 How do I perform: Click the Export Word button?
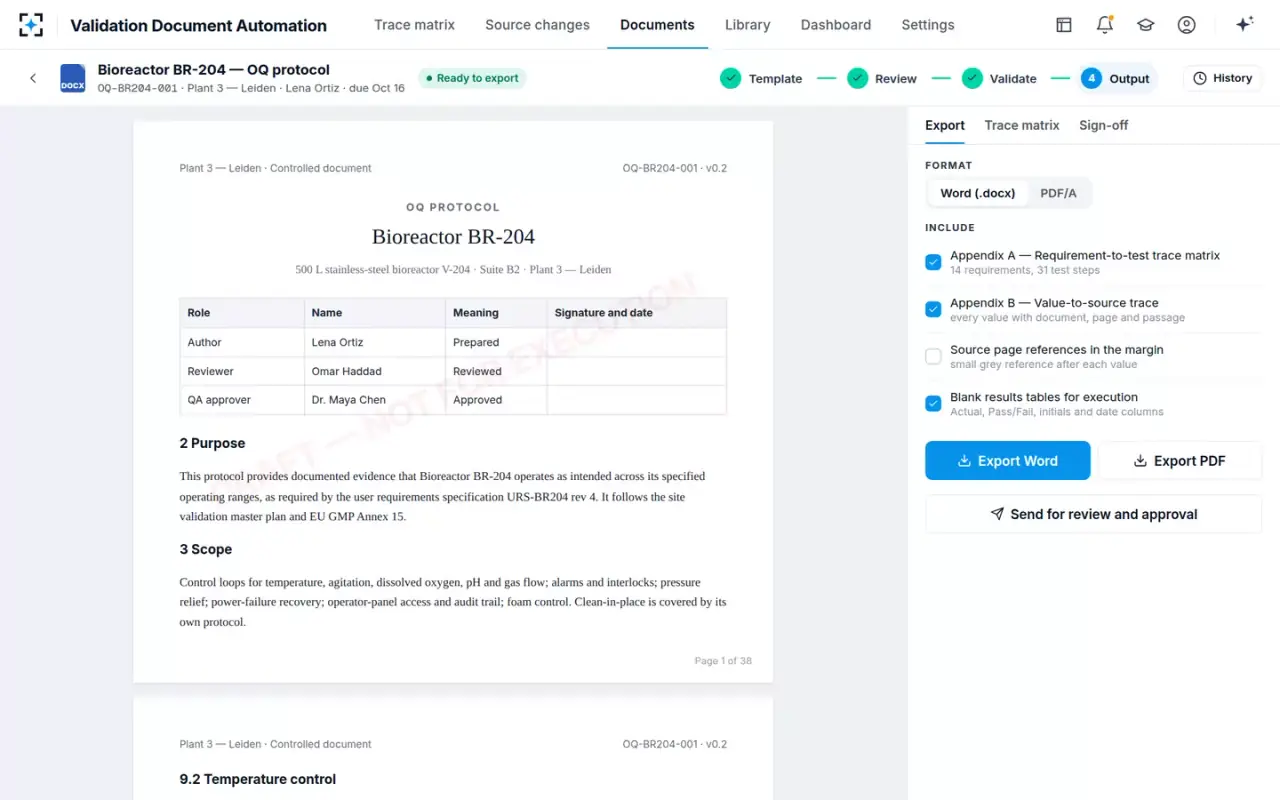coord(1007,461)
